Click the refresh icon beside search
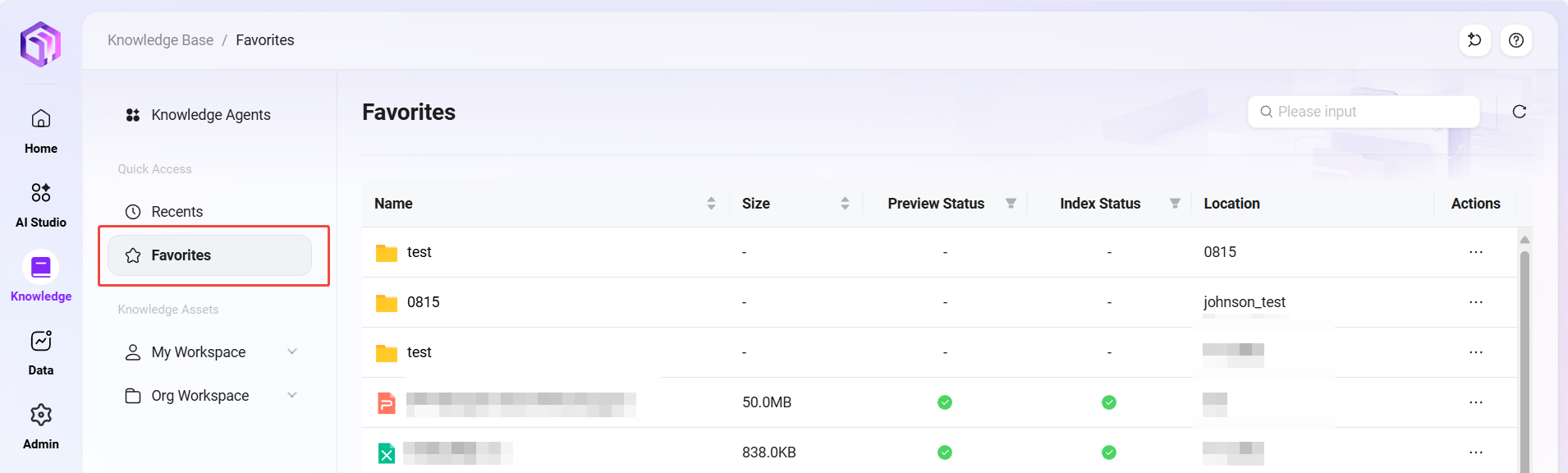1568x473 pixels. (1519, 112)
